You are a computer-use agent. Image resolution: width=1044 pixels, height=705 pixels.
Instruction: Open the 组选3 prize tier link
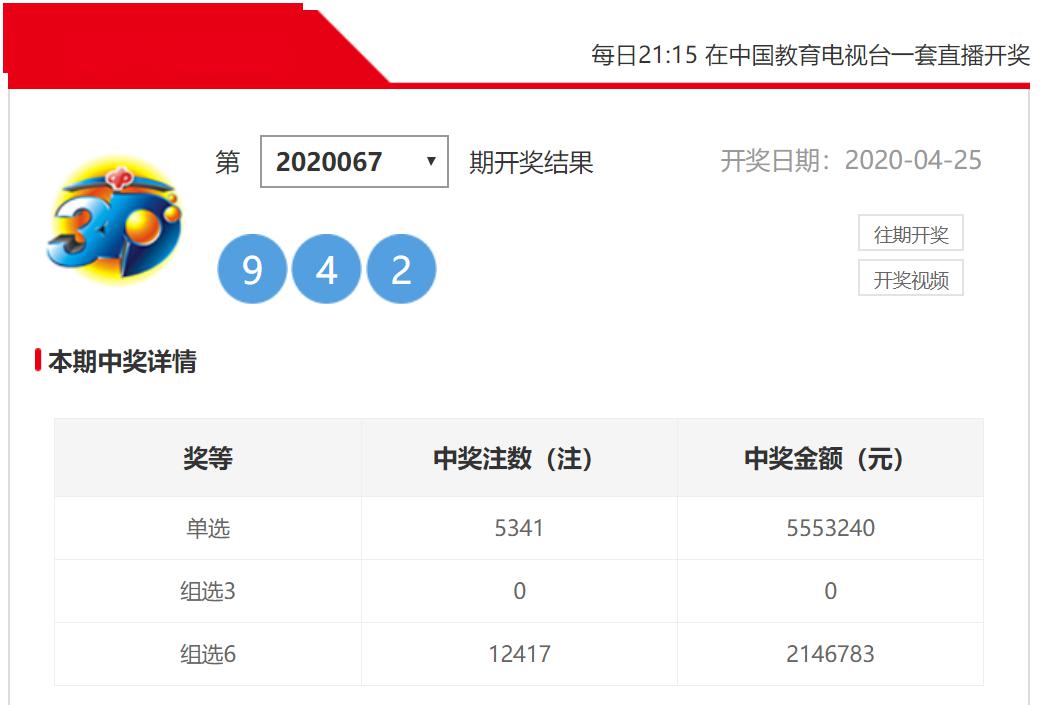207,591
